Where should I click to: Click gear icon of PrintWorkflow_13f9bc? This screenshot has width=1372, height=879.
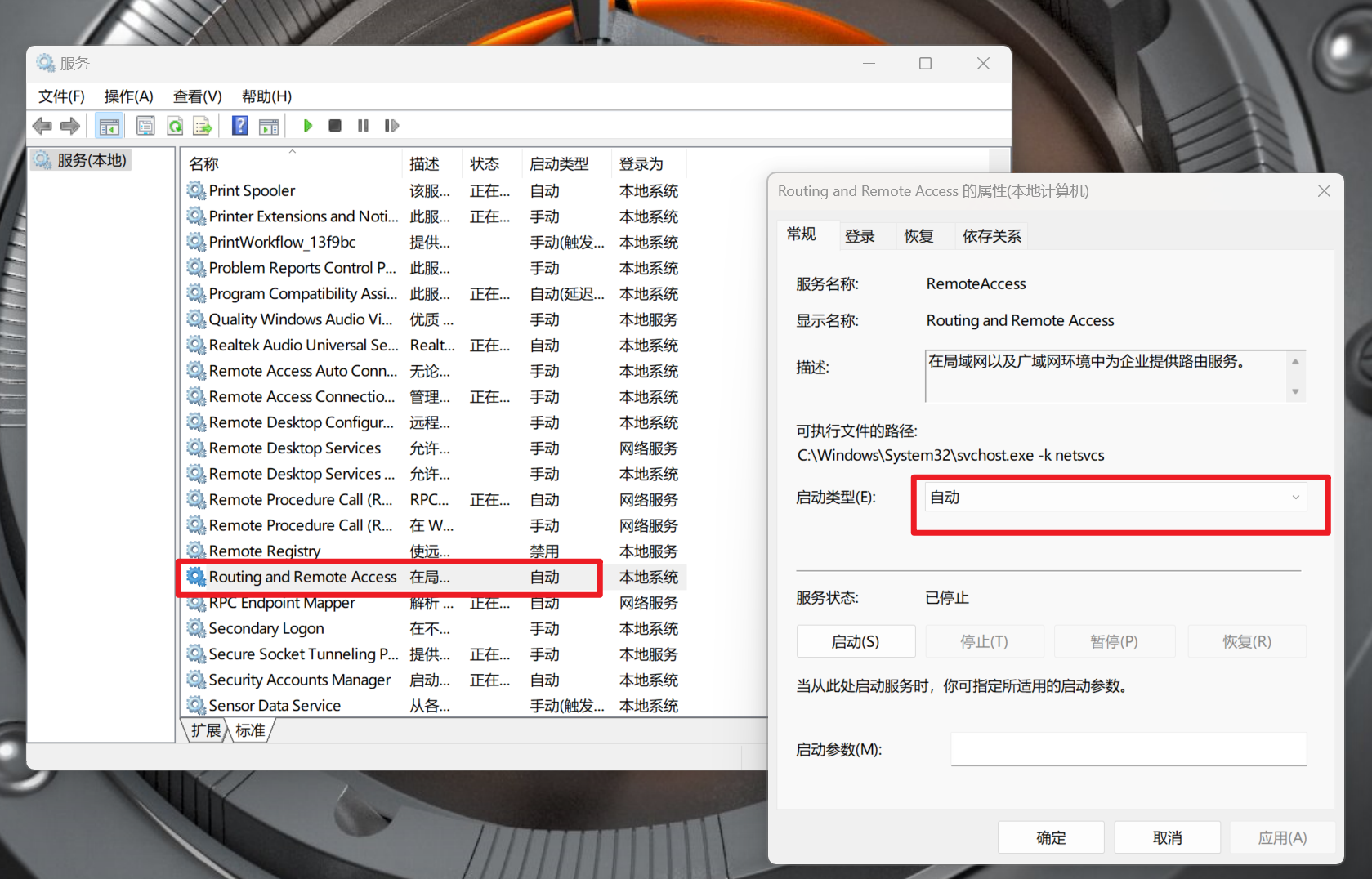196,242
